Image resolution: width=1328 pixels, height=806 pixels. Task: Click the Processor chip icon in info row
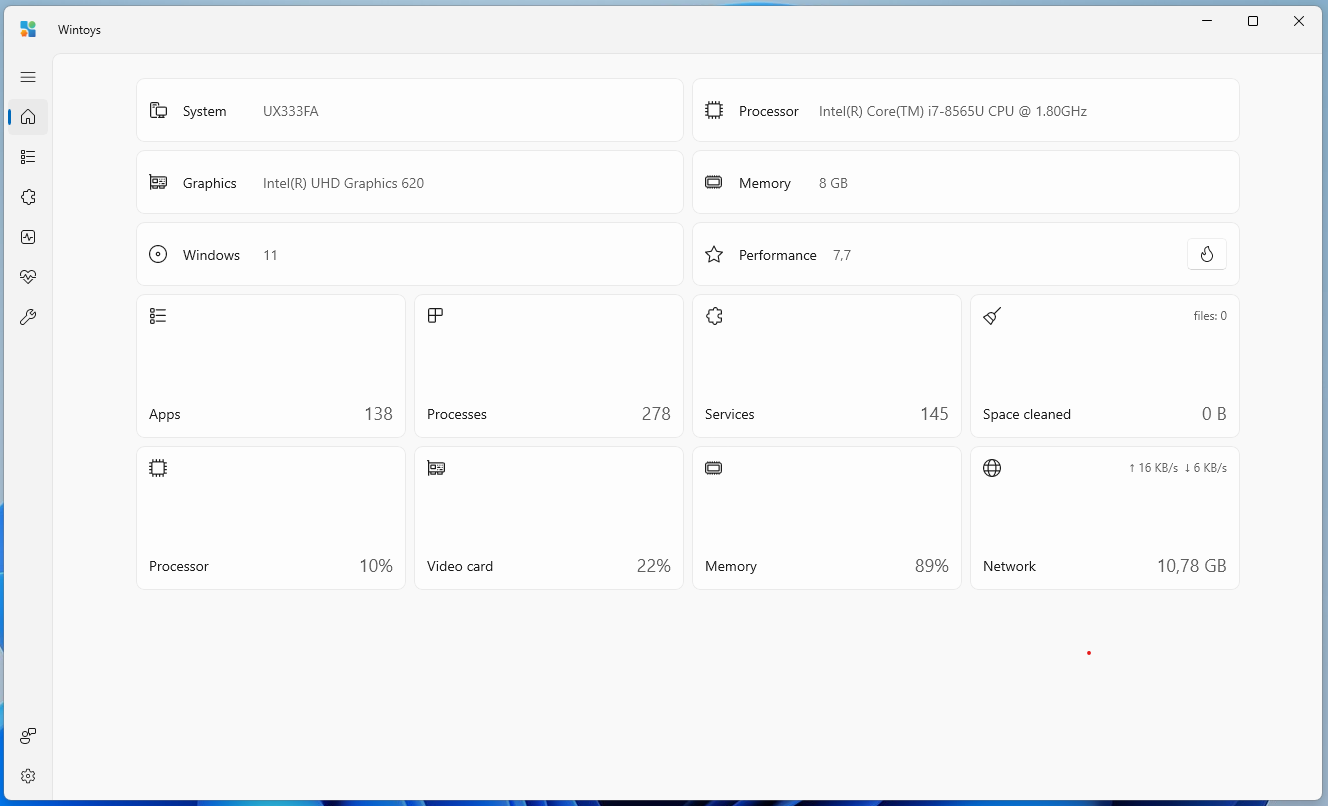[x=714, y=111]
